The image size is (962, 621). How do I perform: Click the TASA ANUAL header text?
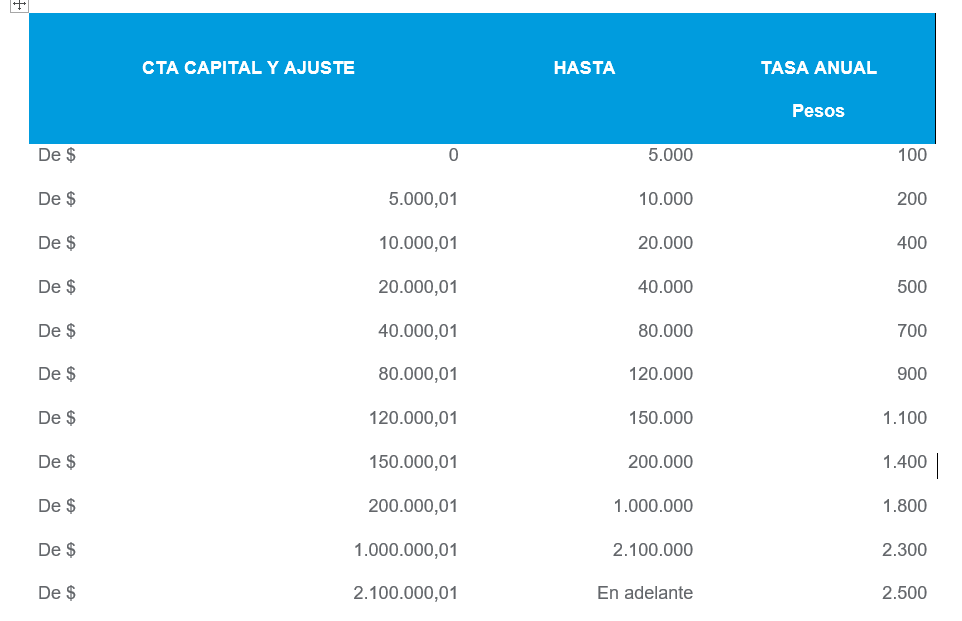click(818, 68)
